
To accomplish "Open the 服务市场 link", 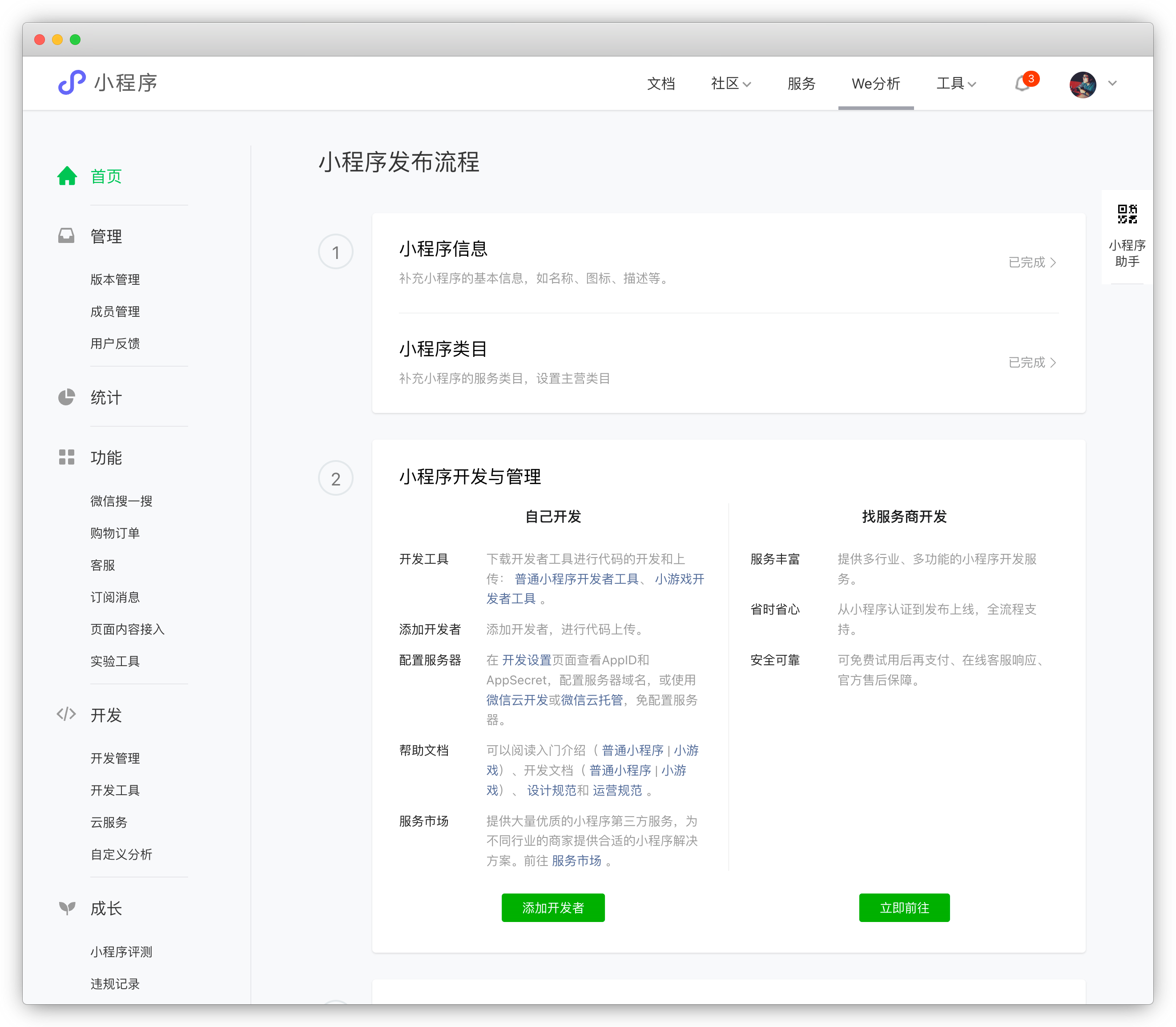I will 576,861.
